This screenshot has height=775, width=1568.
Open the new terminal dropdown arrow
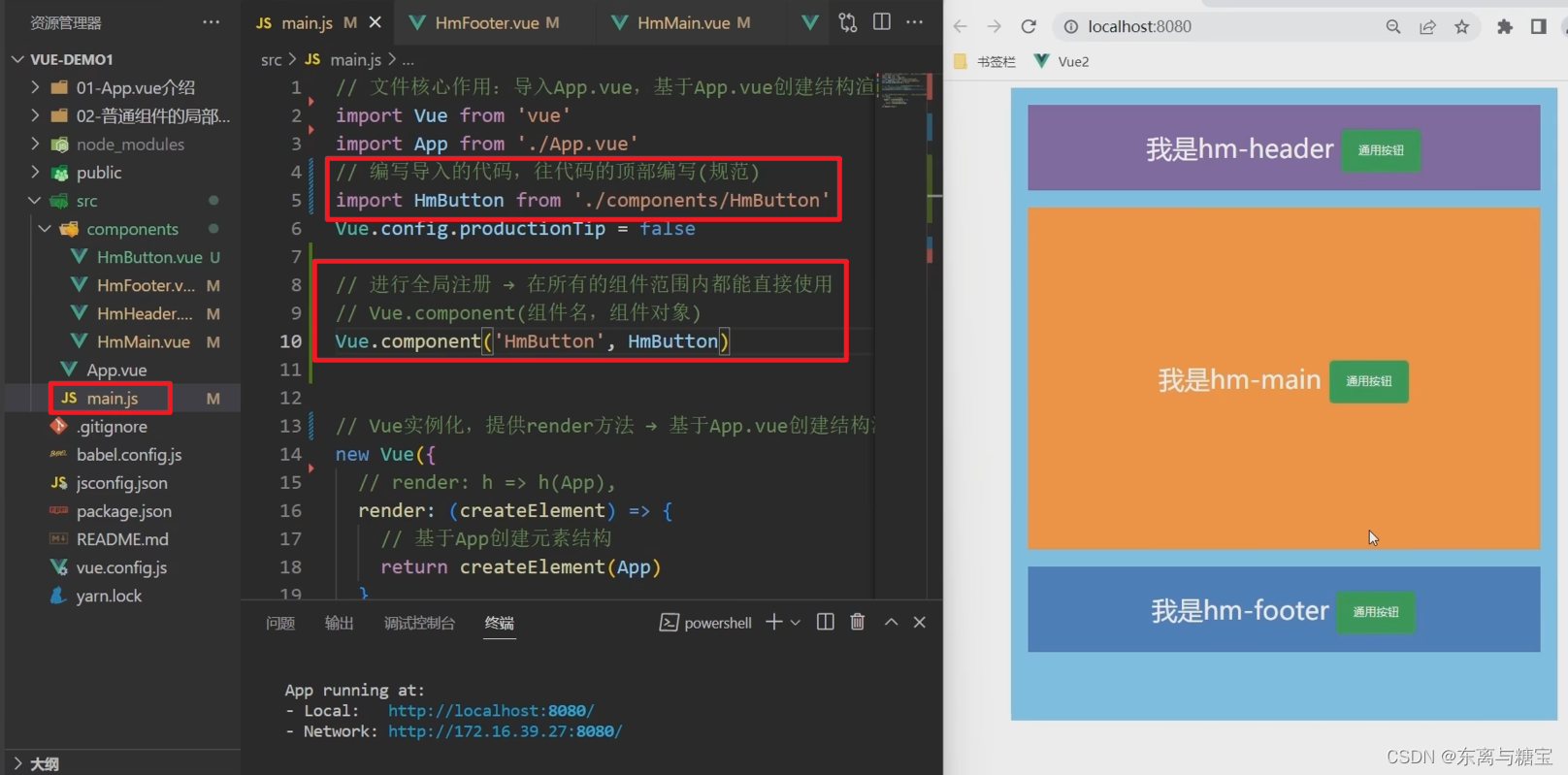click(796, 623)
